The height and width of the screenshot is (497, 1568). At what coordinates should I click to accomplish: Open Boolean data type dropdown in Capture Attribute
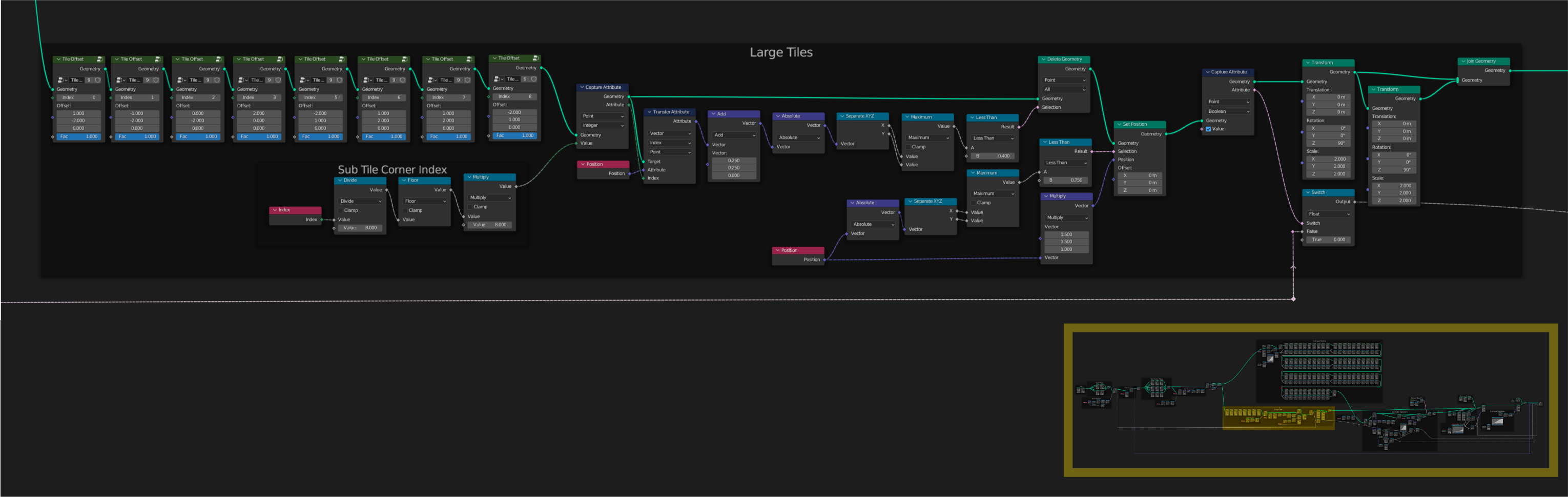click(1228, 111)
